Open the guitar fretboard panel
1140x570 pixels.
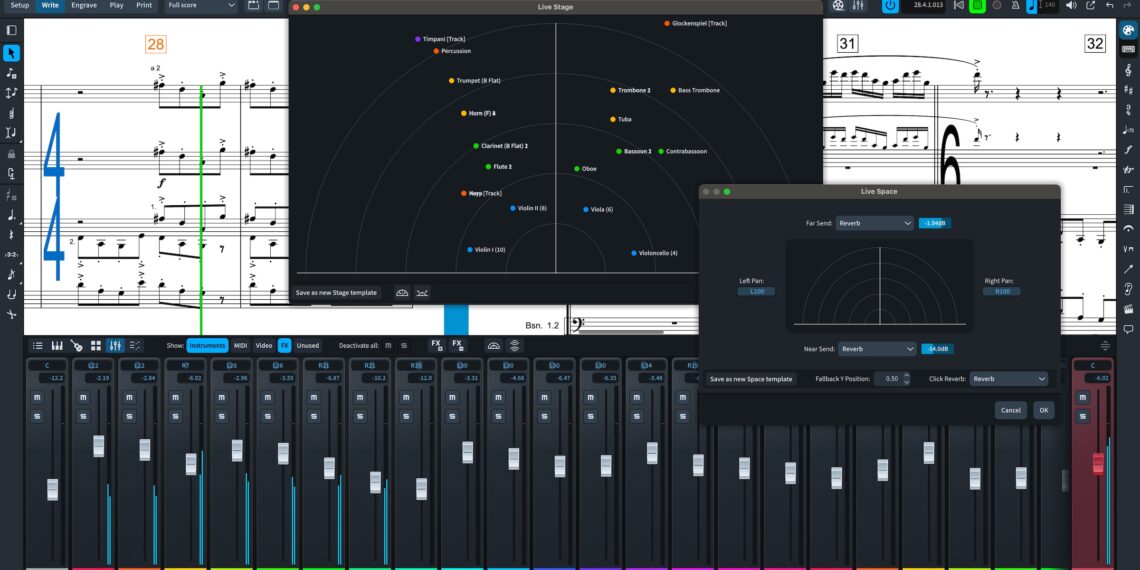76,345
